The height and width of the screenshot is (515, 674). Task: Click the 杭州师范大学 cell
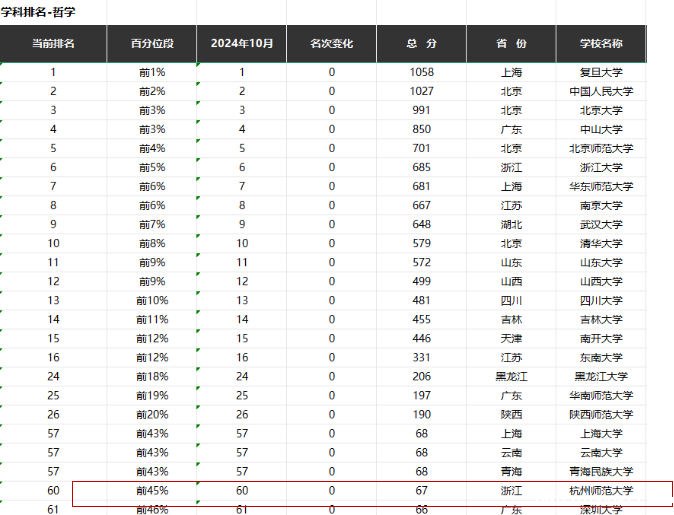601,491
